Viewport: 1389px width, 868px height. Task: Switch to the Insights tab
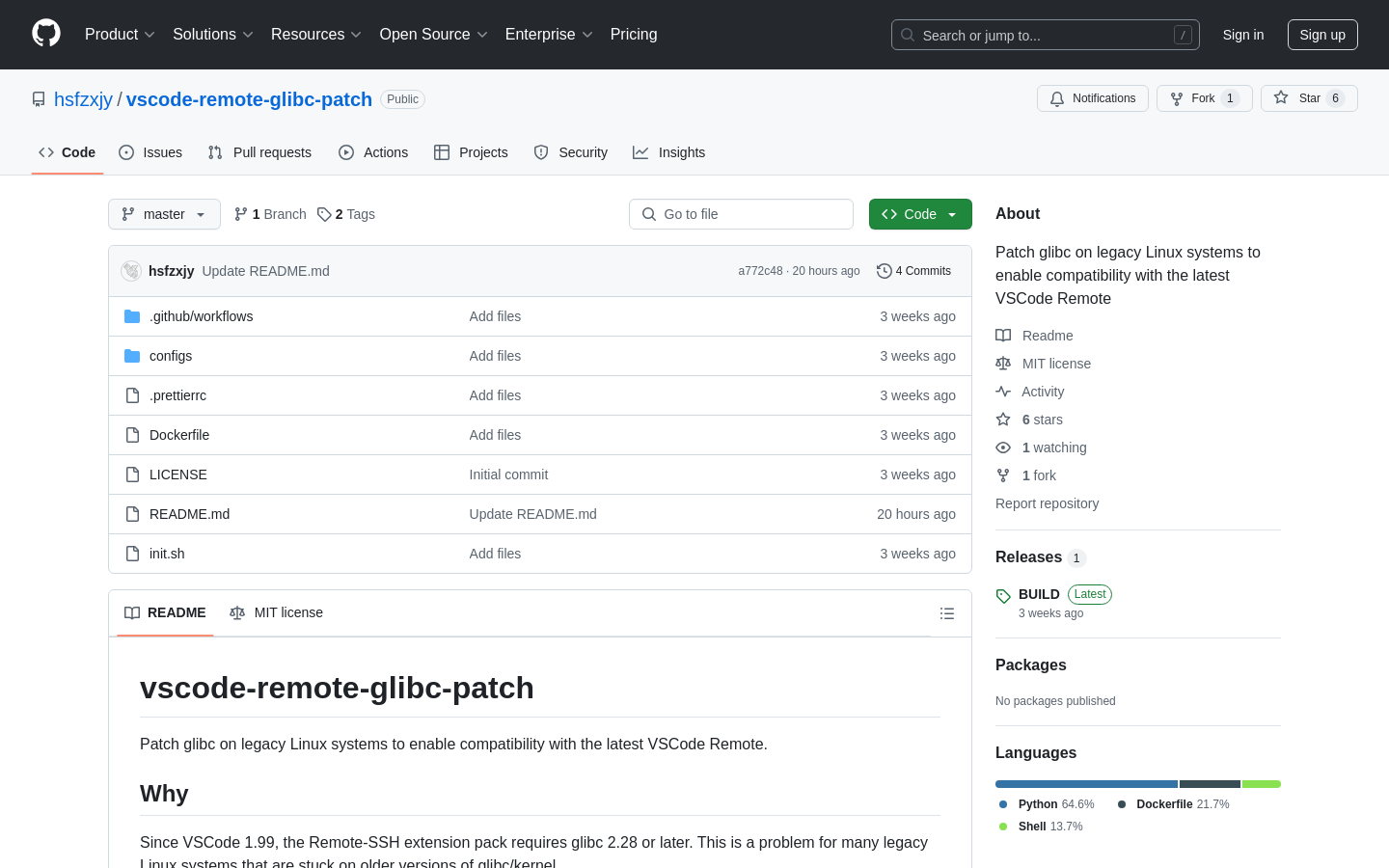[669, 152]
